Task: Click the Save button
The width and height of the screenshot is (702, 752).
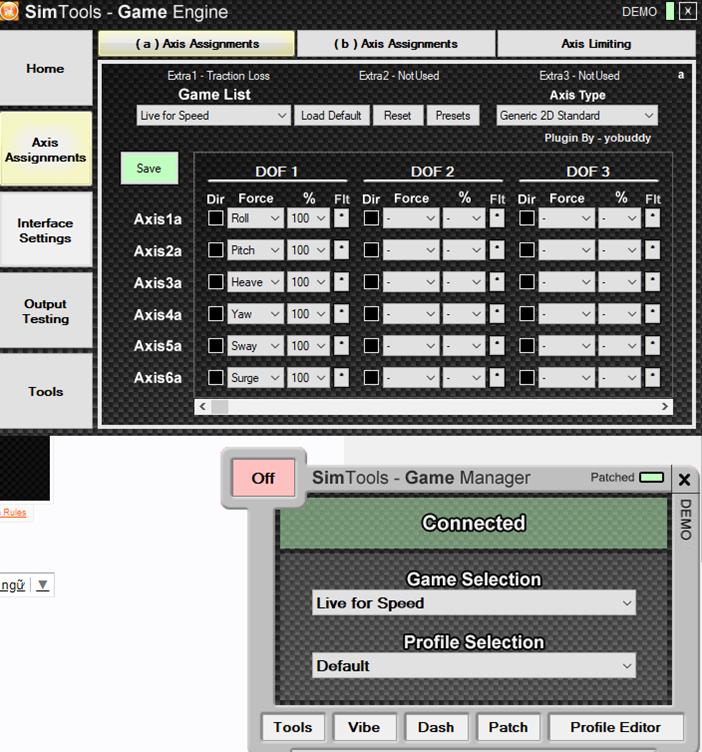Action: [149, 168]
